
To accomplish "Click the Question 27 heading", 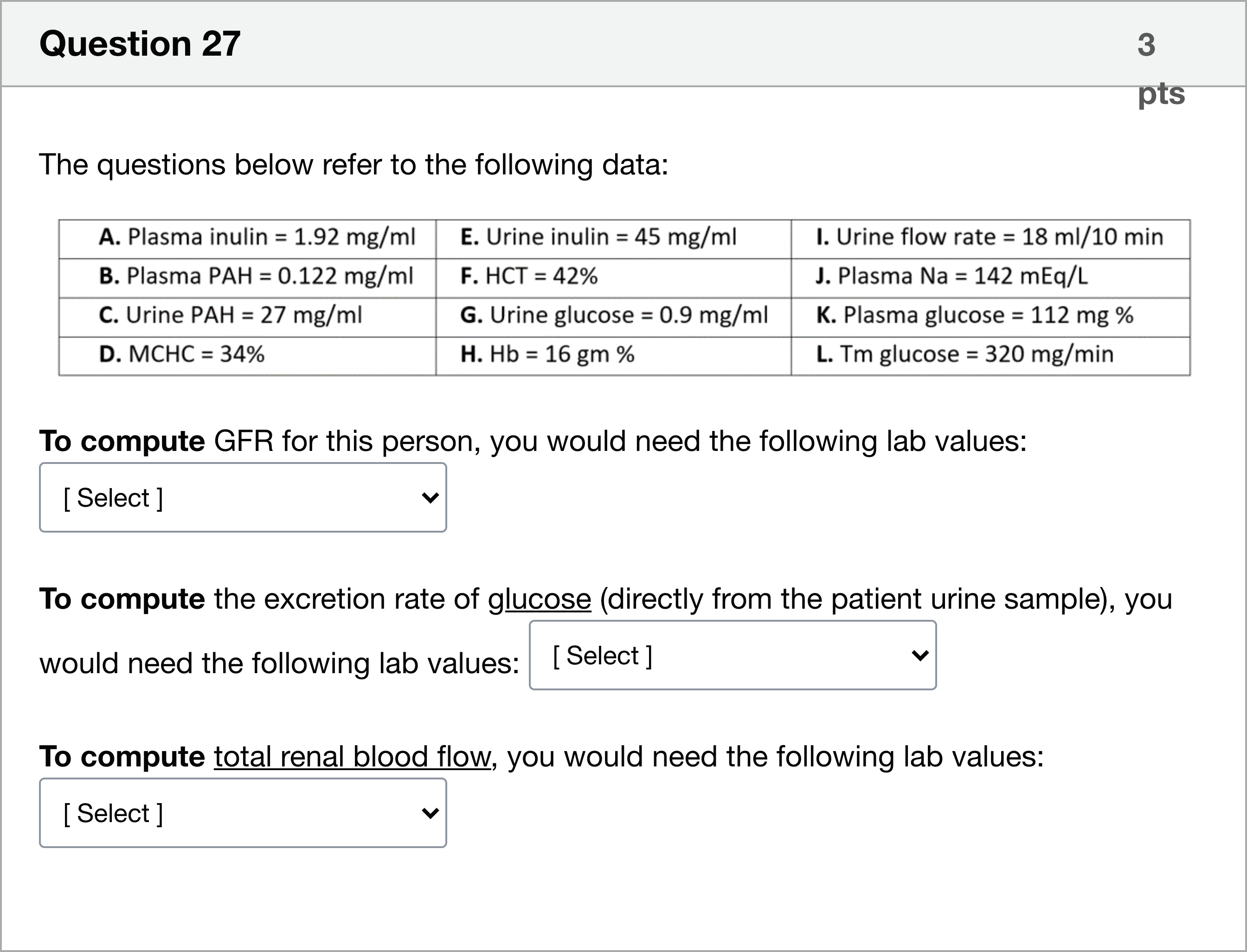I will click(x=140, y=44).
